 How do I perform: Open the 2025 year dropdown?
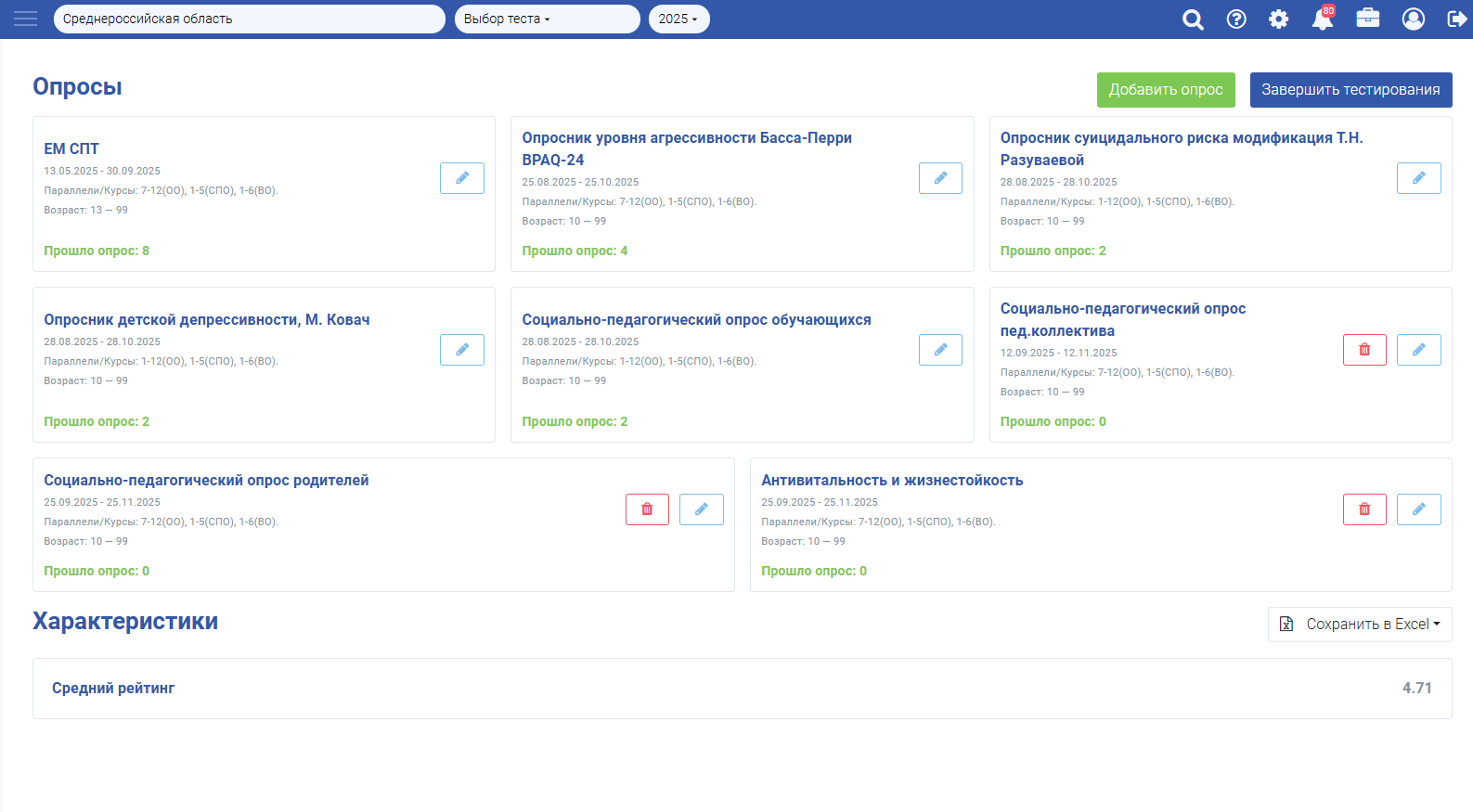tap(678, 19)
